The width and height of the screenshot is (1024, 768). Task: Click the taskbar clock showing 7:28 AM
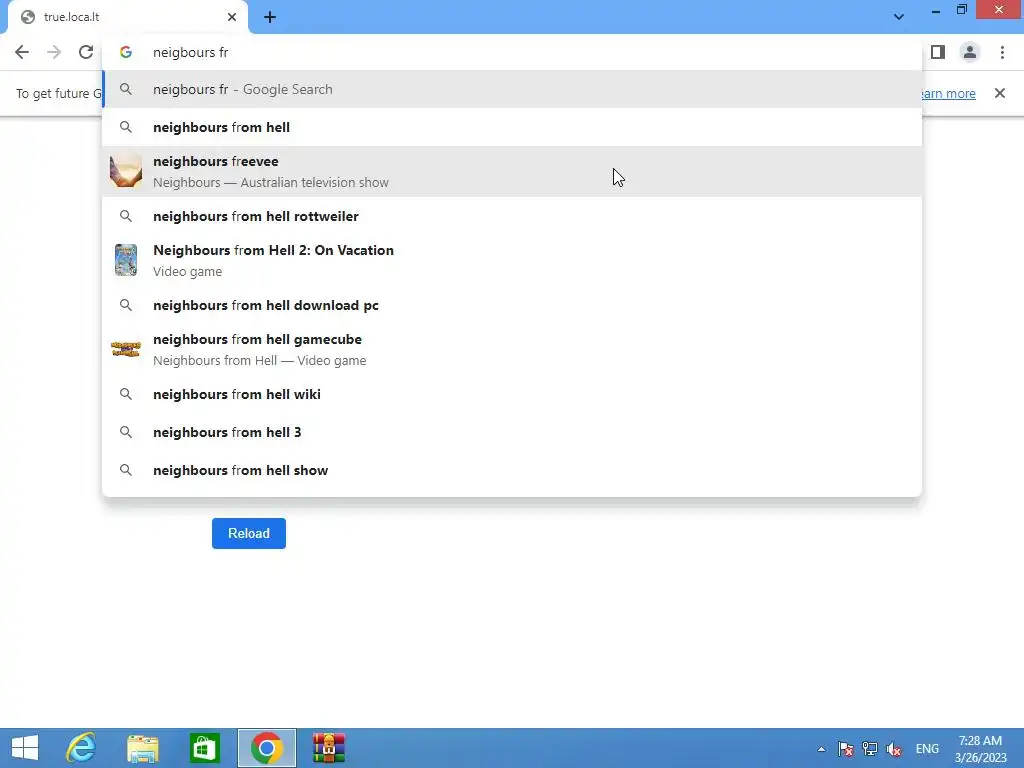tap(980, 749)
